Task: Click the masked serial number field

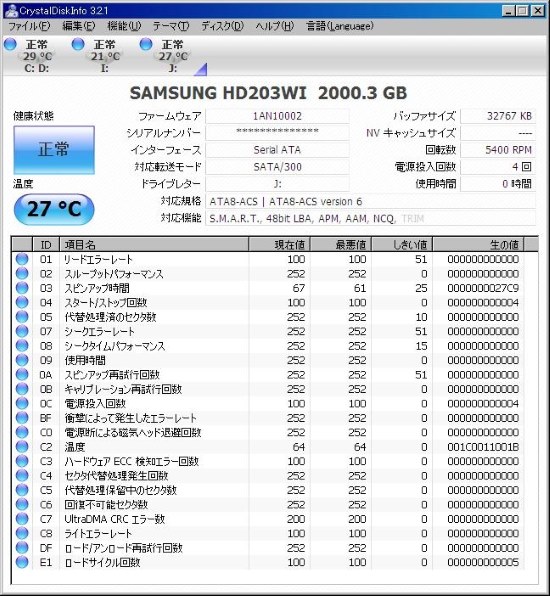Action: pos(277,133)
